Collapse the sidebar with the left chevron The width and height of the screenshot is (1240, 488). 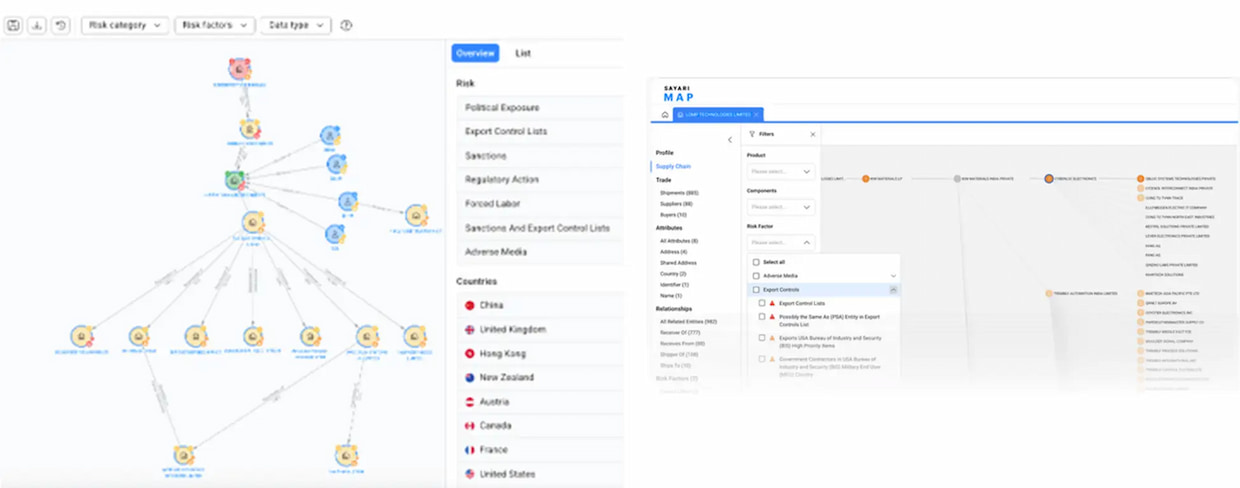click(x=729, y=140)
